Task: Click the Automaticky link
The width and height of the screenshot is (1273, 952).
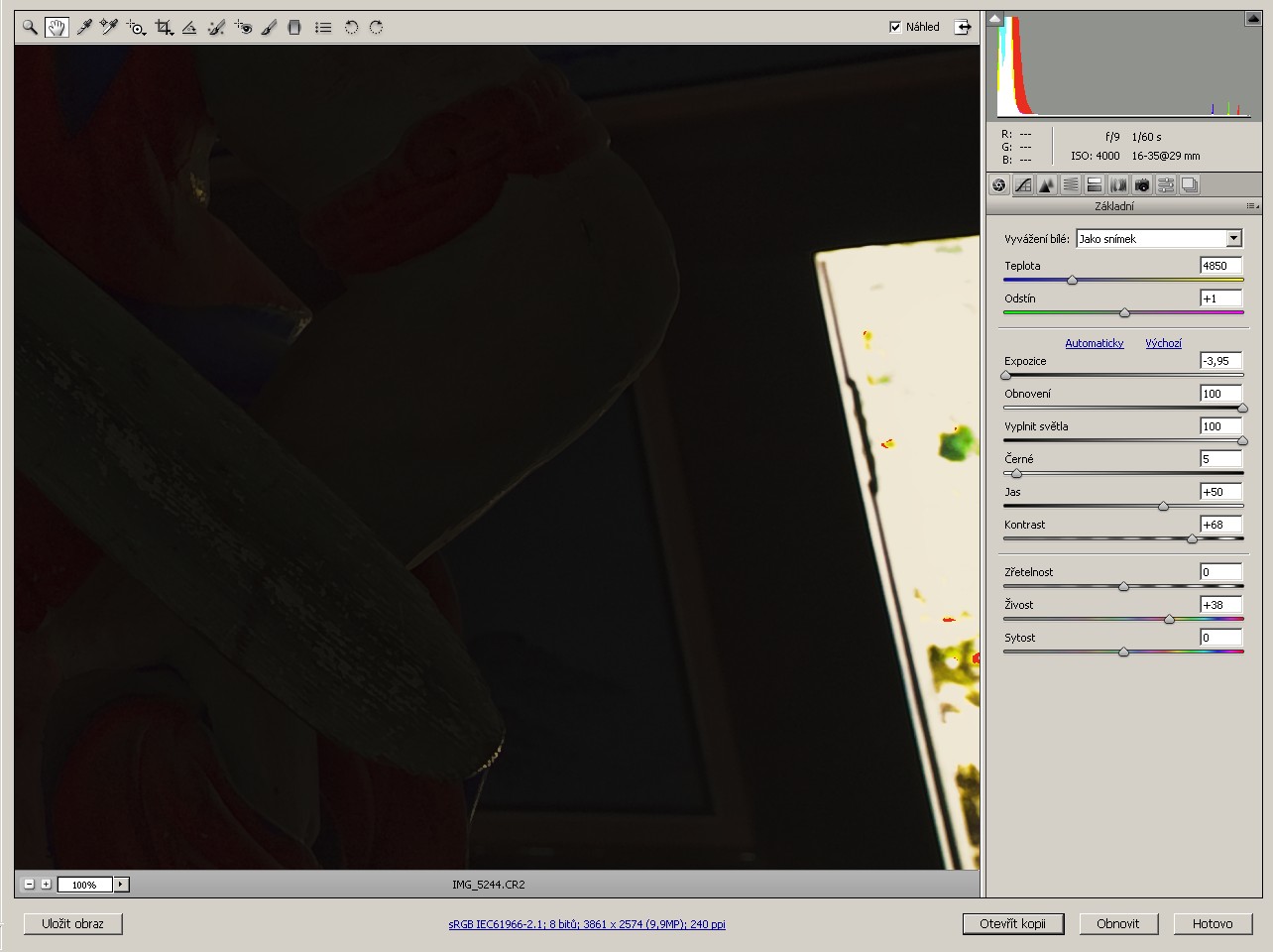Action: [1094, 343]
